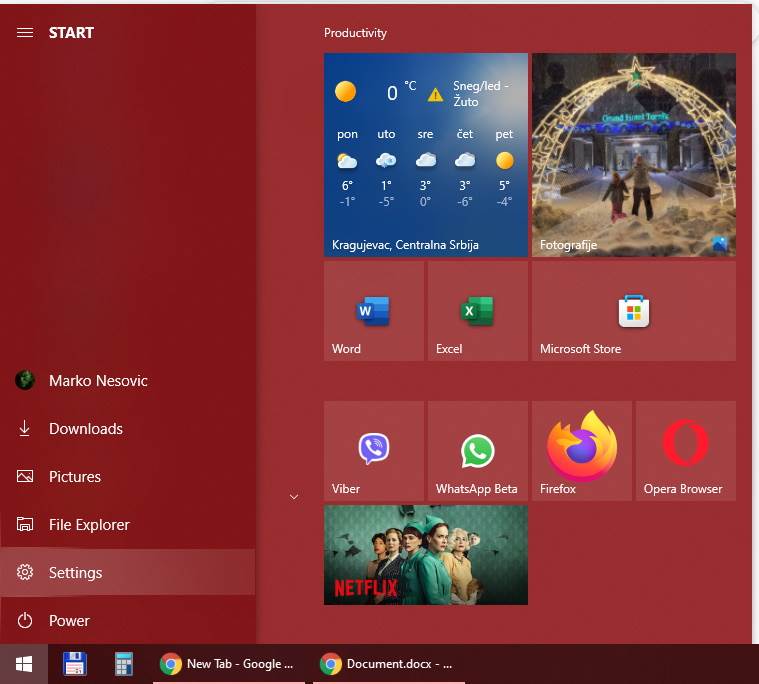This screenshot has width=759, height=684.
Task: Launch Firefox from the tile
Action: tap(582, 451)
